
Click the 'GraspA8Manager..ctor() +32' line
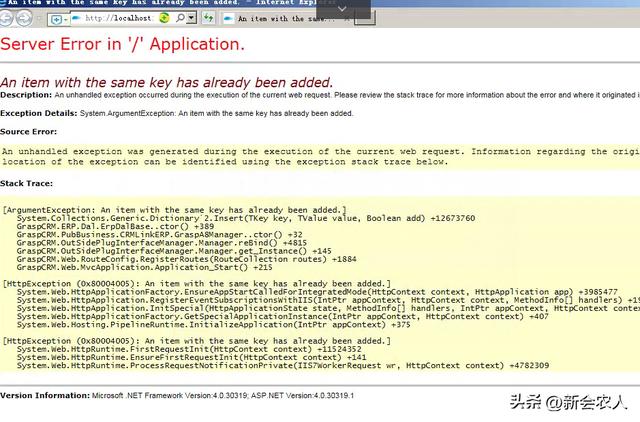(160, 235)
